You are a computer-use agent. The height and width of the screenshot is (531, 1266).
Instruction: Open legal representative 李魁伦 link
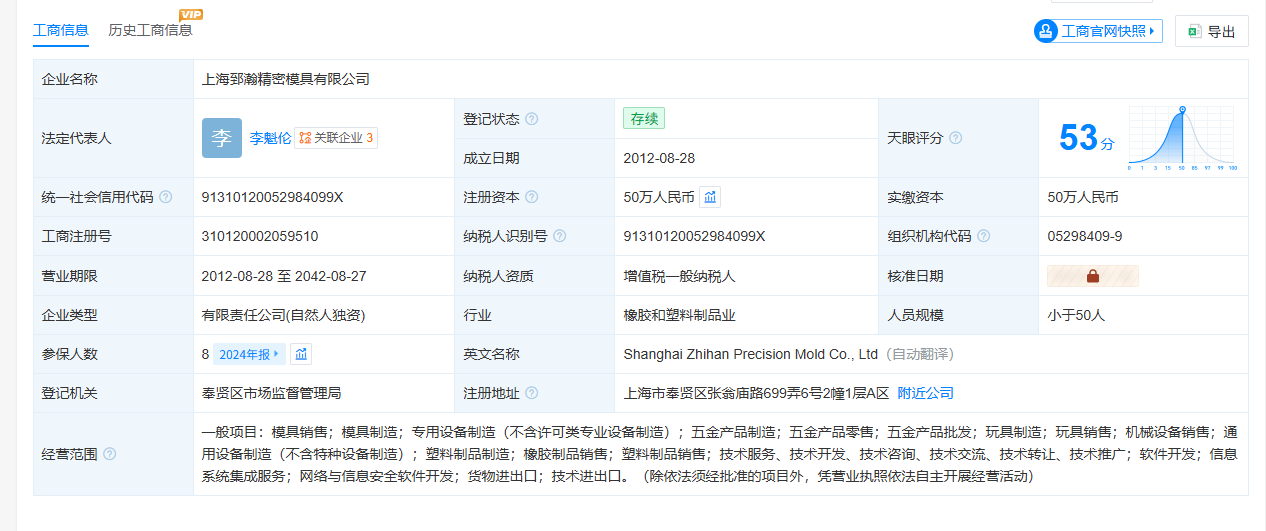point(270,138)
